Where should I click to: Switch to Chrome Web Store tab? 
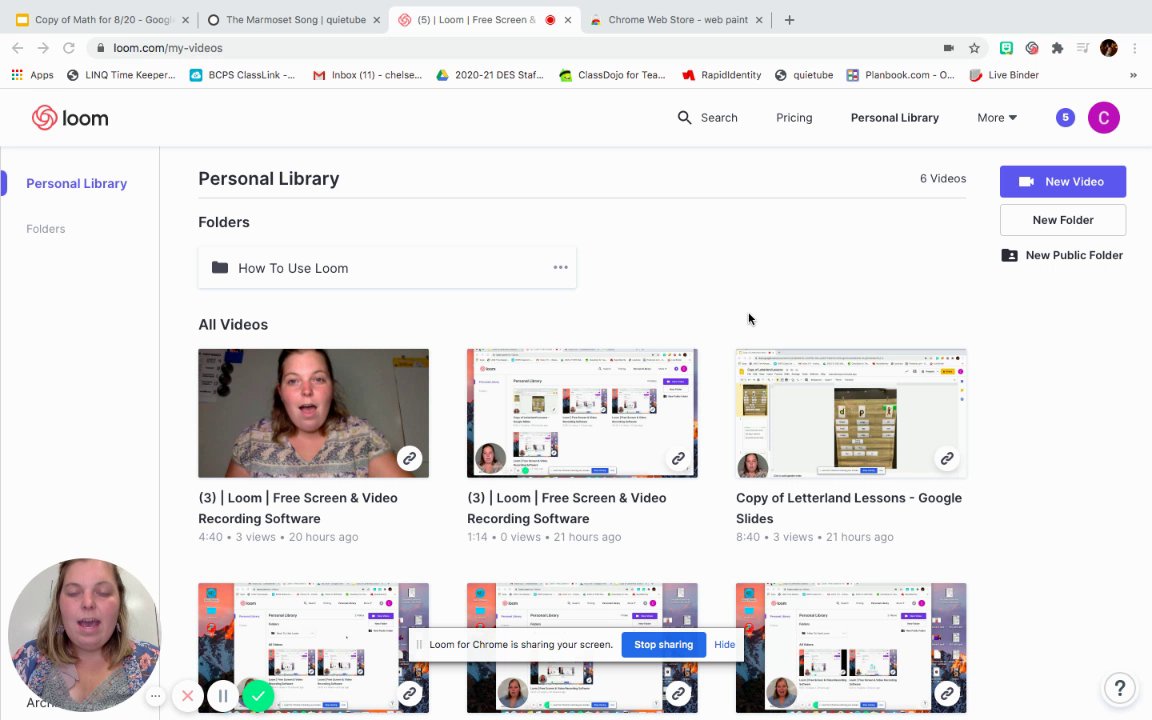click(x=676, y=20)
